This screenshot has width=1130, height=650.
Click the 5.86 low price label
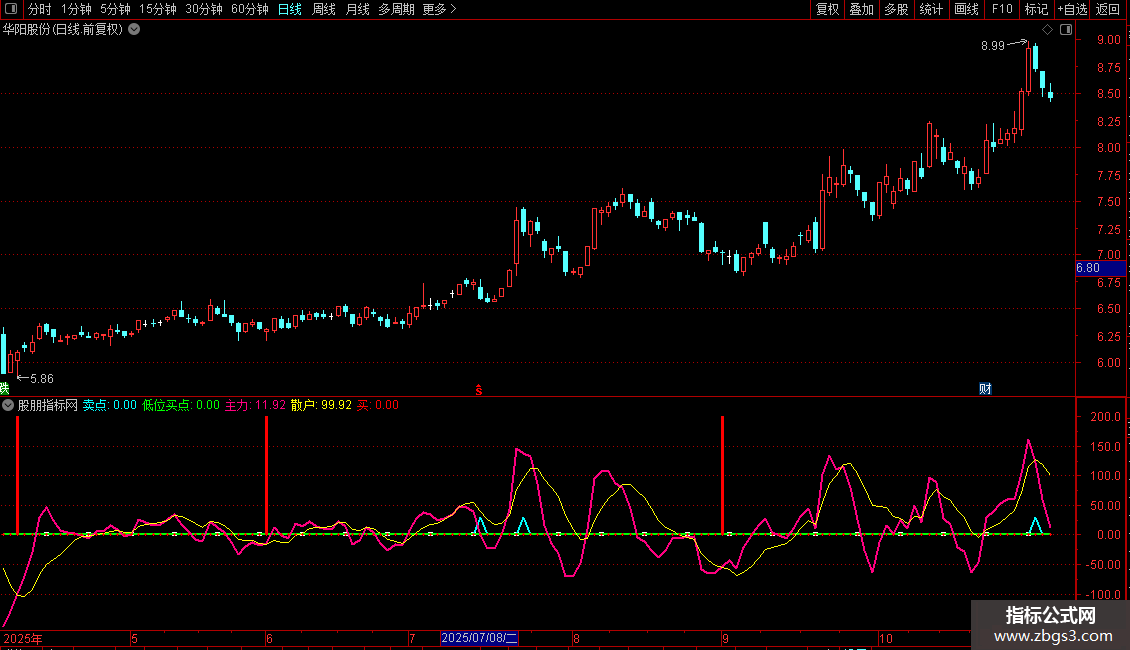pyautogui.click(x=42, y=378)
